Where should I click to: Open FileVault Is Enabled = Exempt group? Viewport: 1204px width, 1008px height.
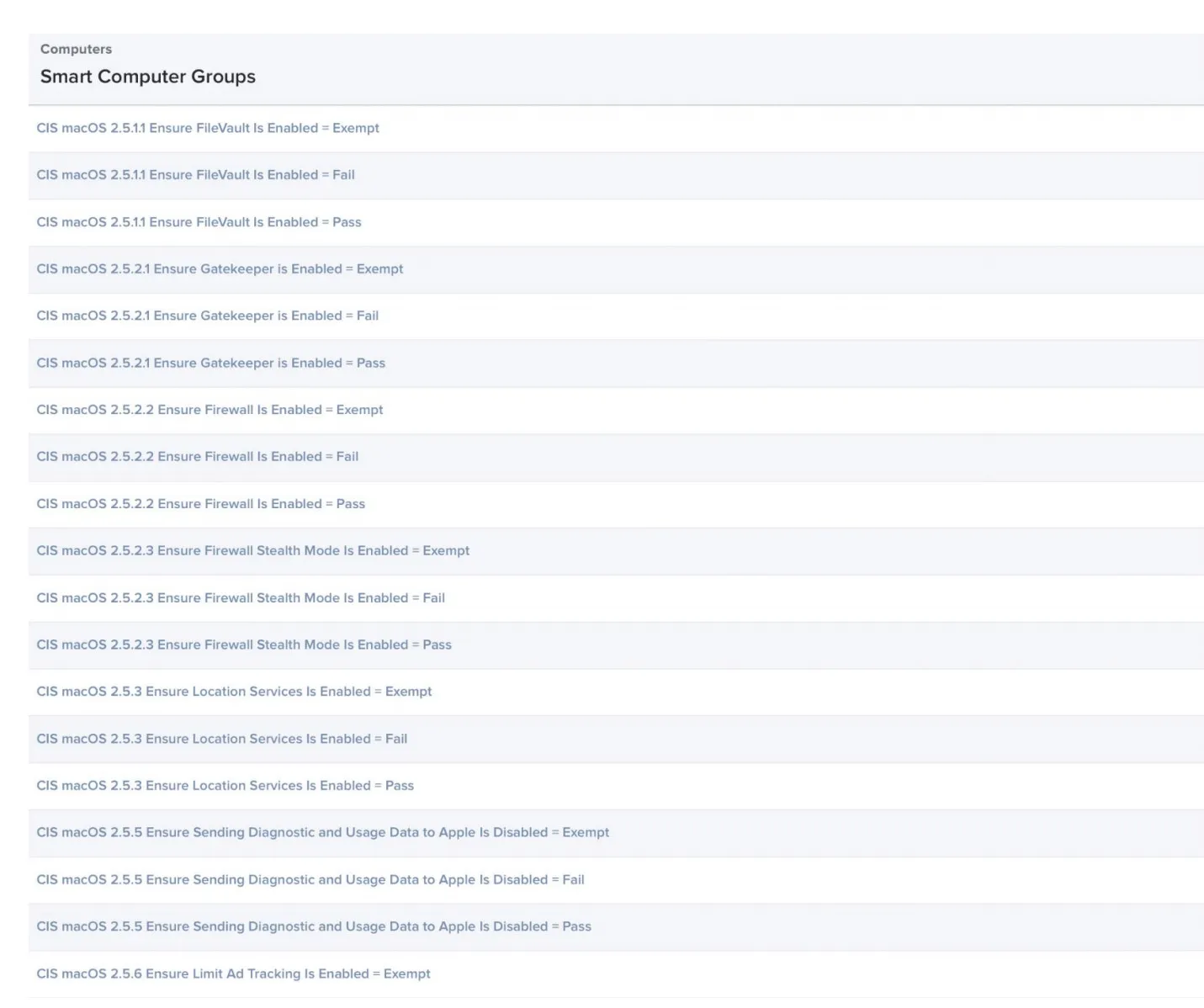208,128
